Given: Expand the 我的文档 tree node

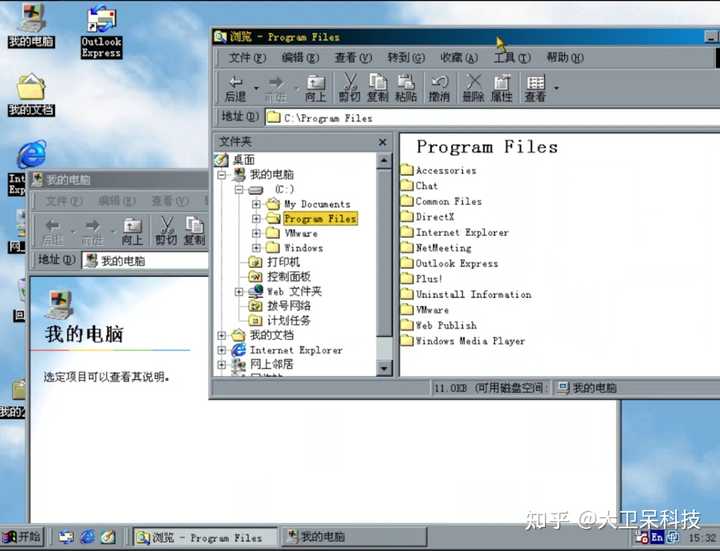Looking at the screenshot, I should 222,336.
